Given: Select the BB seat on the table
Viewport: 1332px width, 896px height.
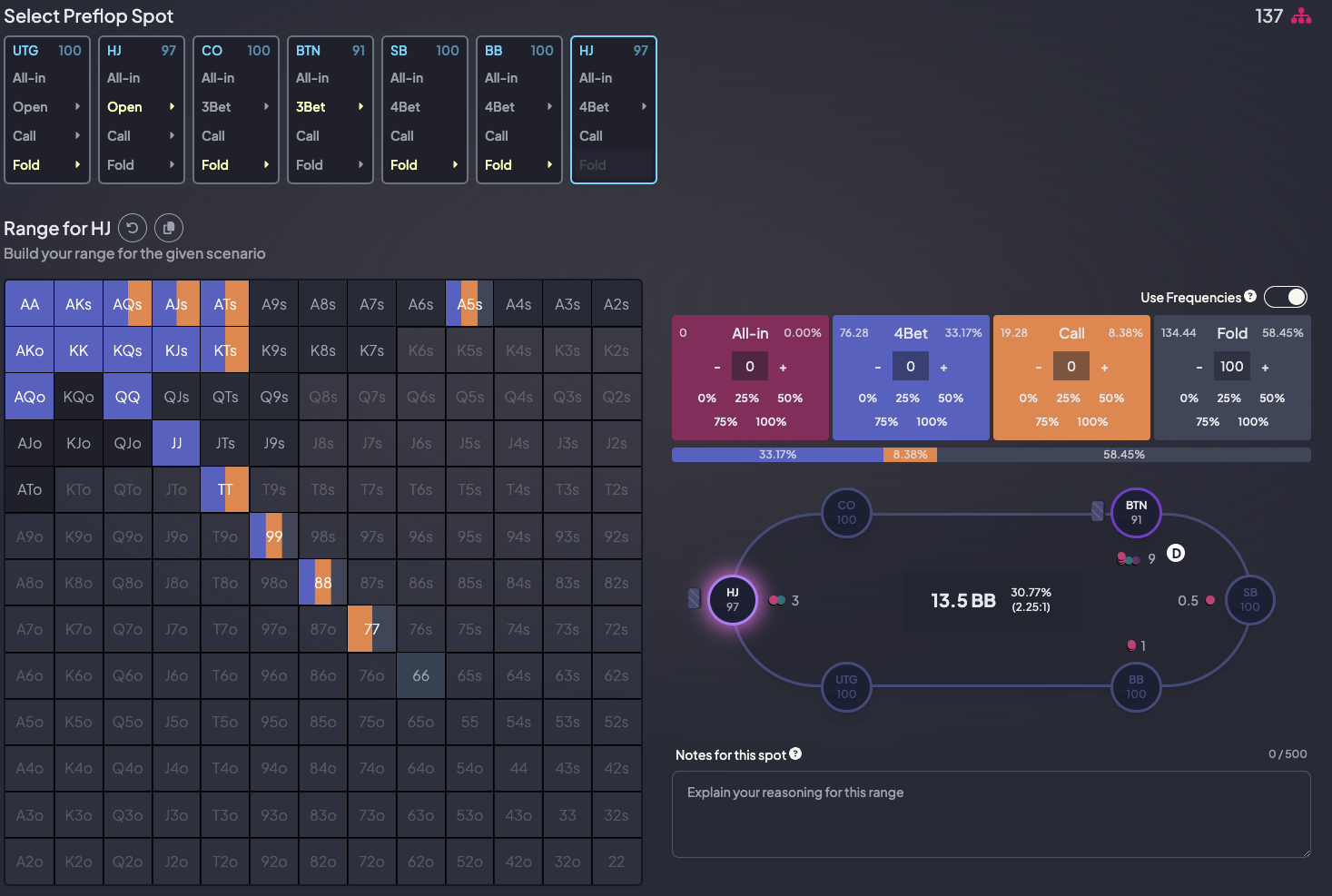Looking at the screenshot, I should pyautogui.click(x=1136, y=686).
